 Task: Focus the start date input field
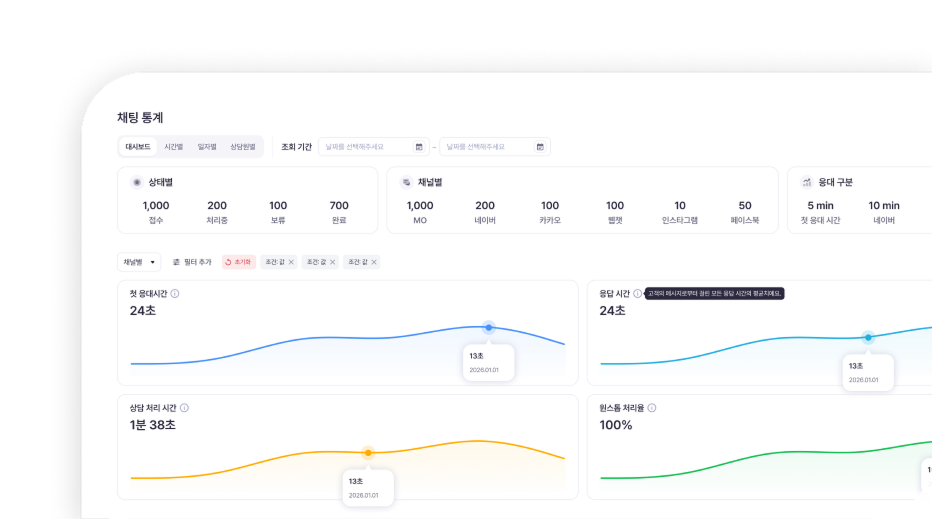374,147
